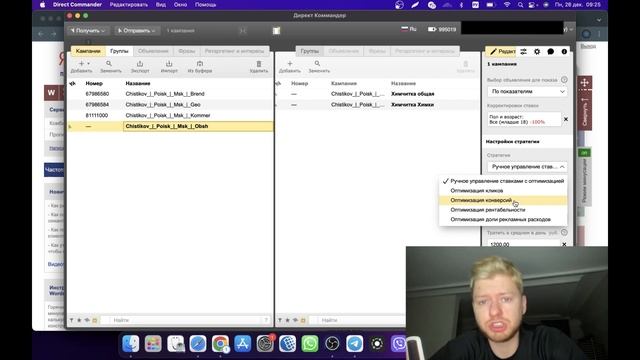Open the Получить dropdown button
Image resolution: width=640 pixels, height=360 pixels.
point(88,31)
